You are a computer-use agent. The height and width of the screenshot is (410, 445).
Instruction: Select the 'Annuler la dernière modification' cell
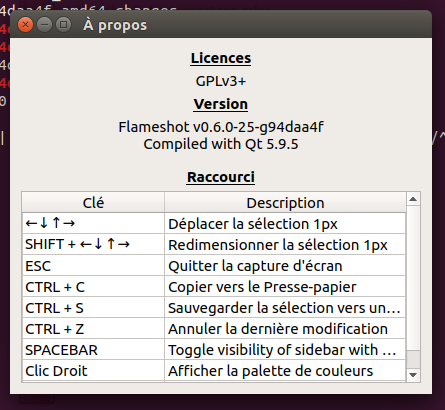coord(285,329)
